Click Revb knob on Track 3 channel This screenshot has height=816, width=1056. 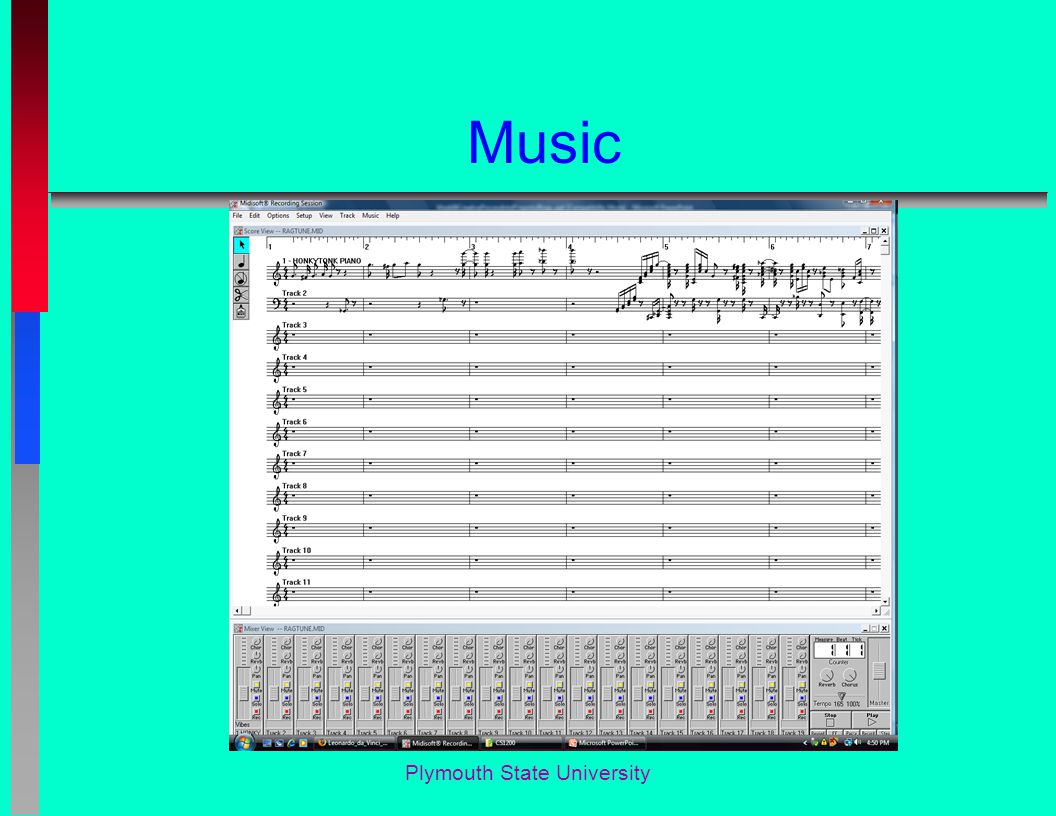coord(317,655)
